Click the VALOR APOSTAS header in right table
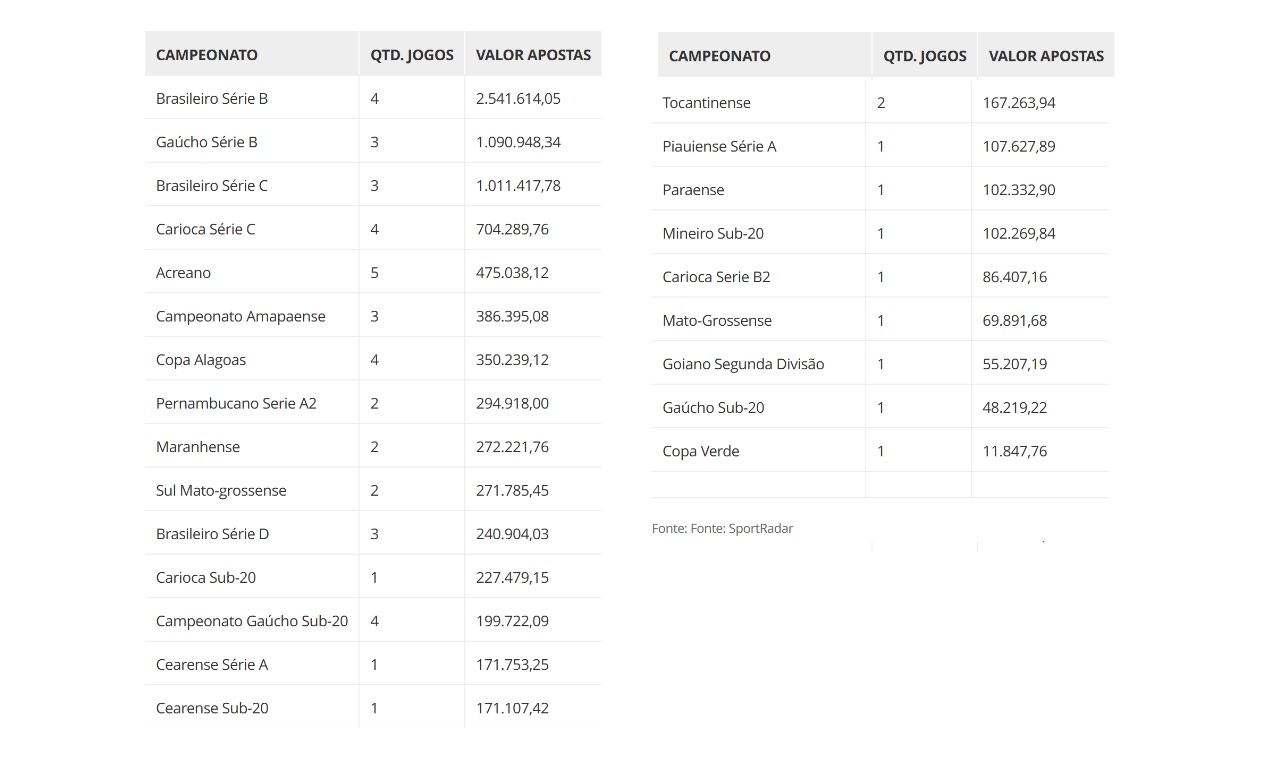 (1046, 56)
